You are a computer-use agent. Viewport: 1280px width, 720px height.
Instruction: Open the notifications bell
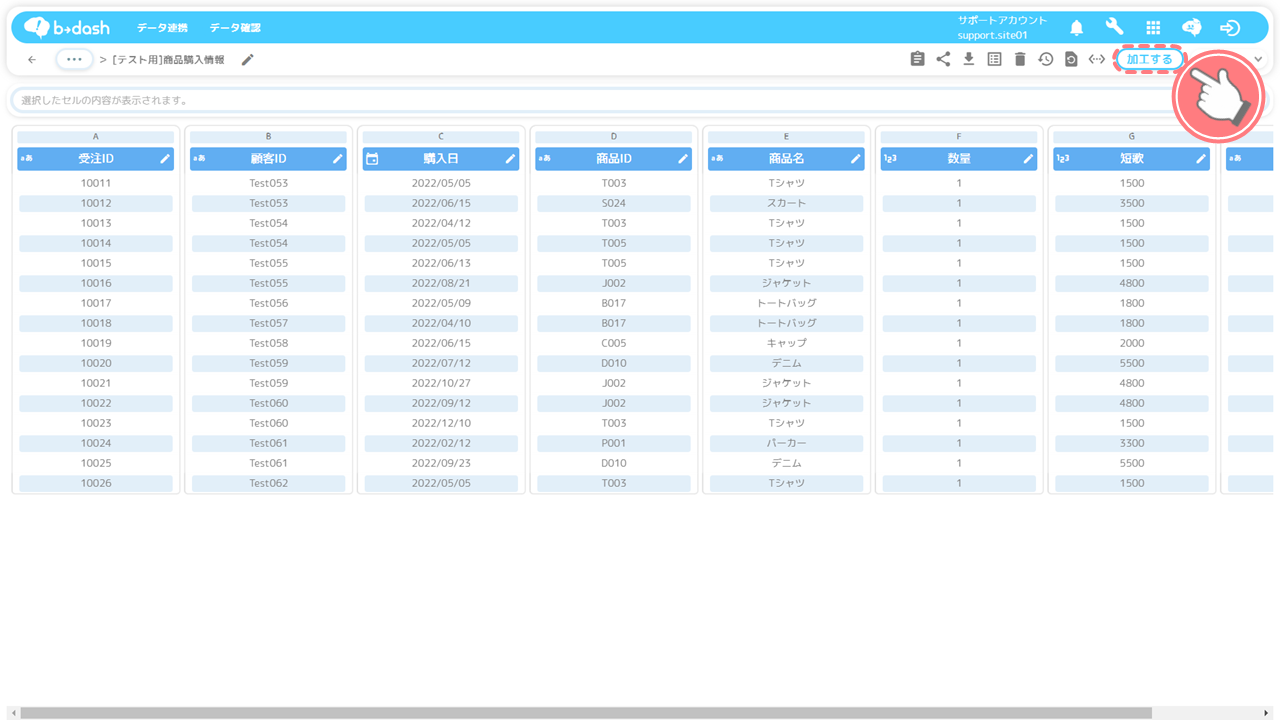1077,28
